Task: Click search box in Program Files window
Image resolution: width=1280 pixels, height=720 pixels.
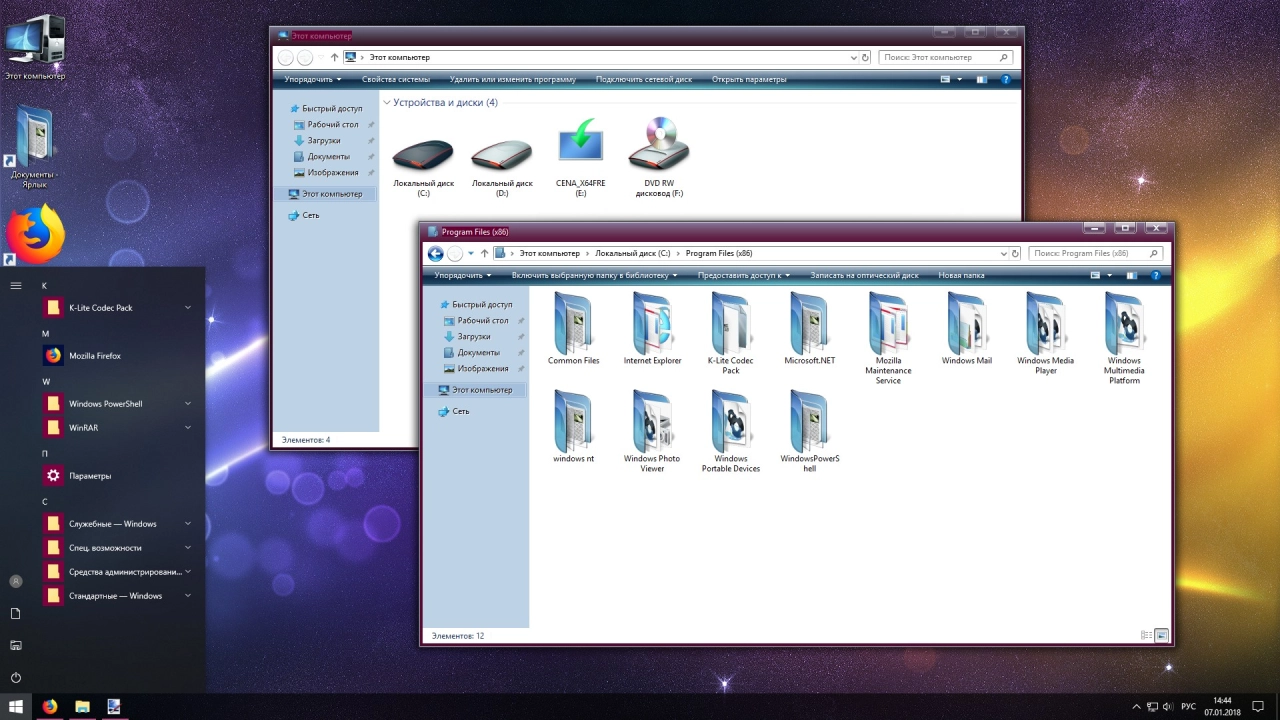Action: (x=1097, y=253)
